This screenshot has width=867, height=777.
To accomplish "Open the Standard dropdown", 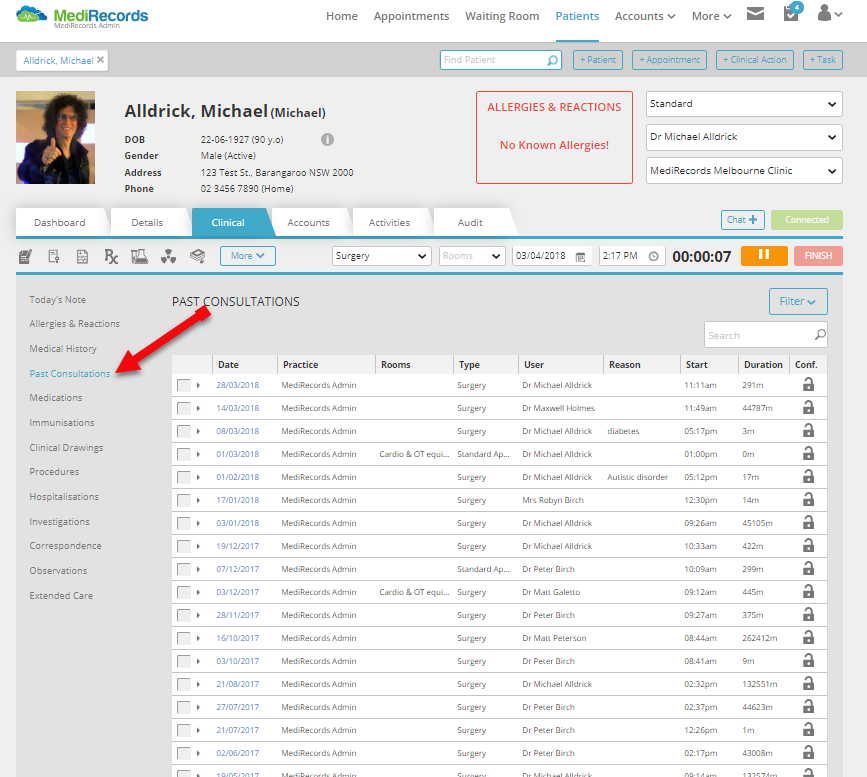I will (744, 104).
